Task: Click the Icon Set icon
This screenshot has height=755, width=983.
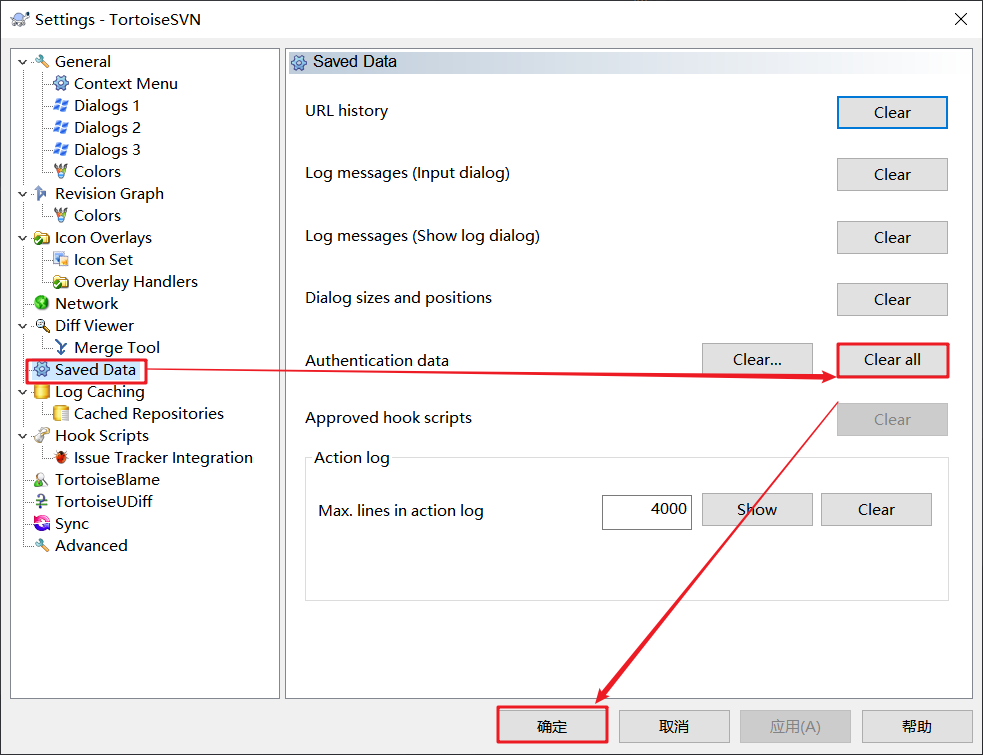Action: tap(61, 260)
